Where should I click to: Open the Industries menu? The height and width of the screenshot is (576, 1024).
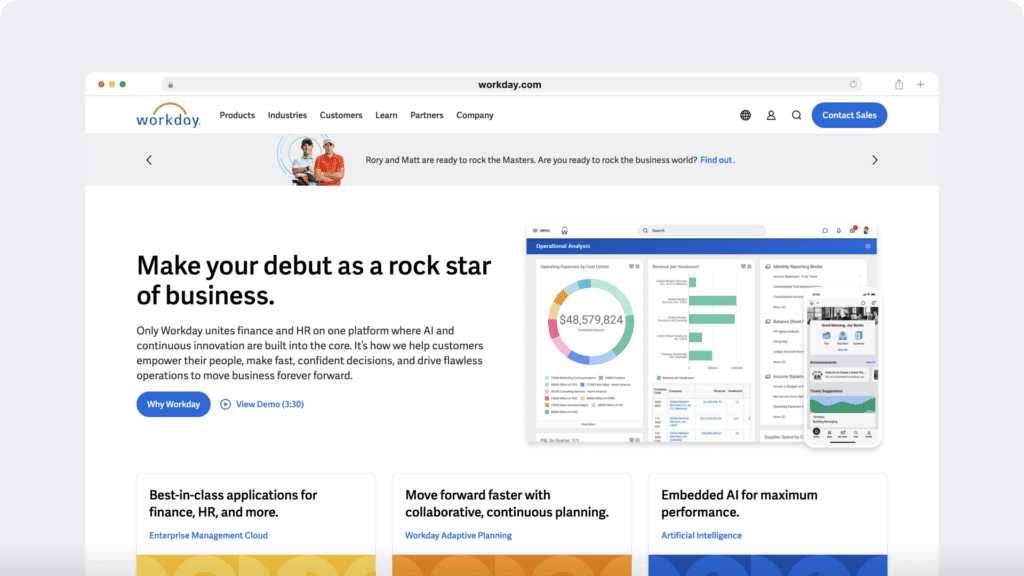coord(287,115)
